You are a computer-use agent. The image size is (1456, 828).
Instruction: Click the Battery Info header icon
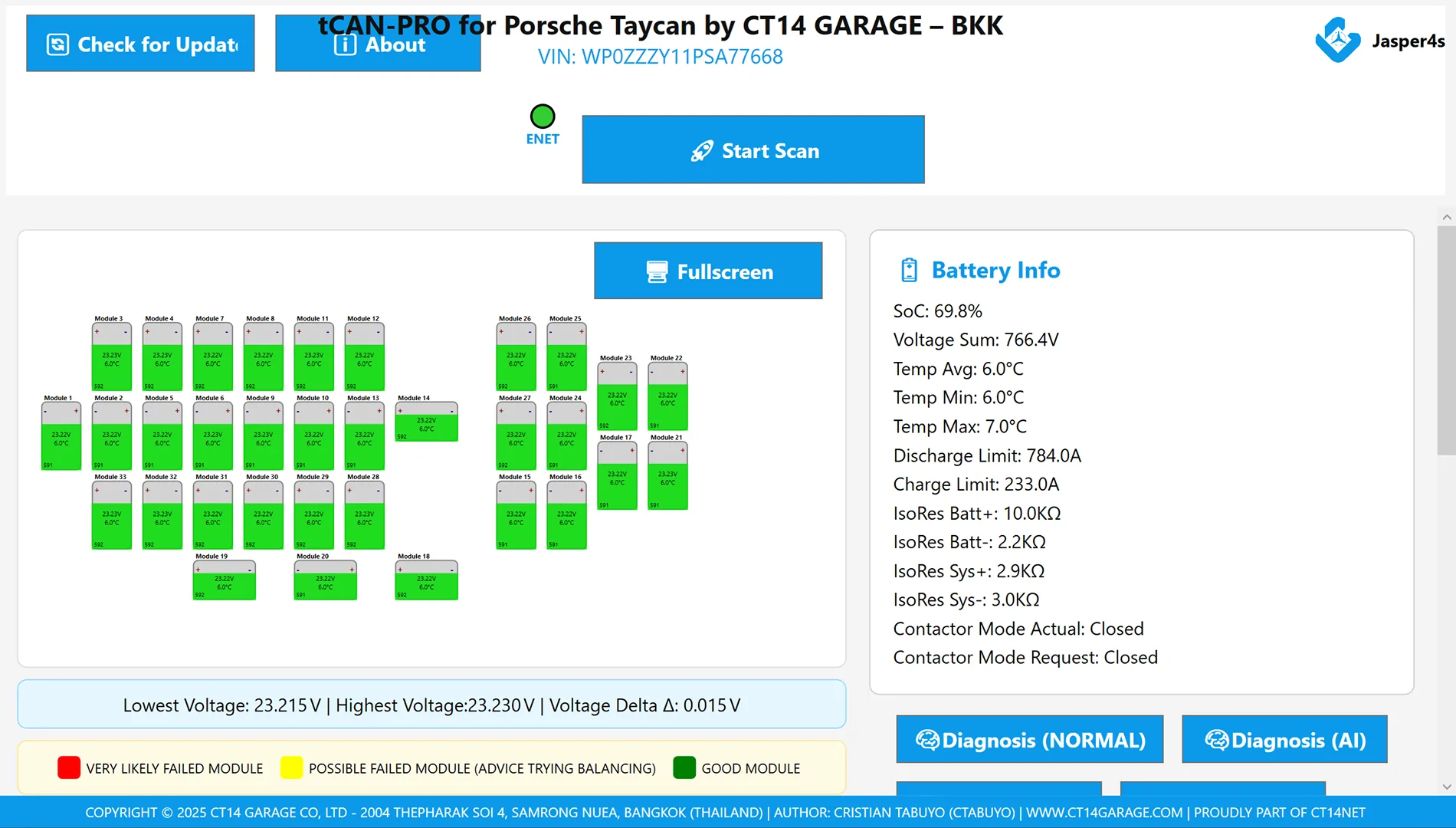pos(909,270)
